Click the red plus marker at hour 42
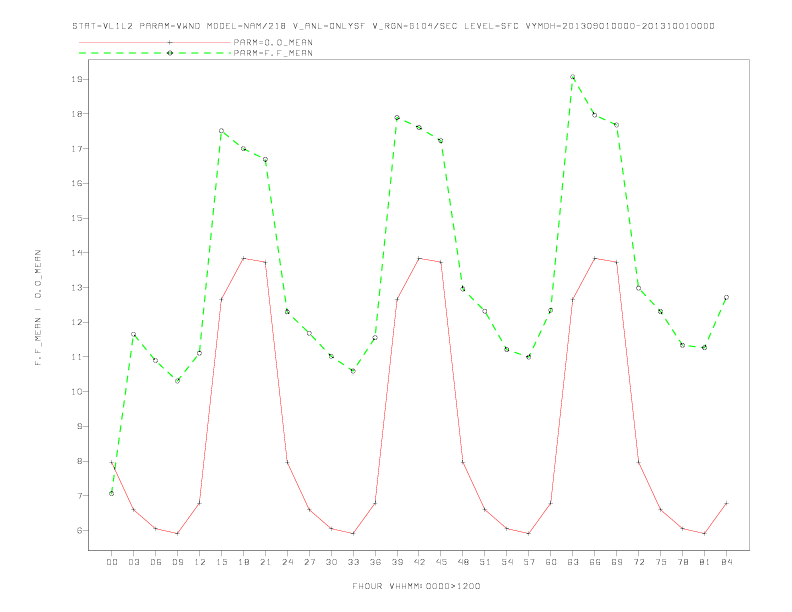 click(419, 258)
